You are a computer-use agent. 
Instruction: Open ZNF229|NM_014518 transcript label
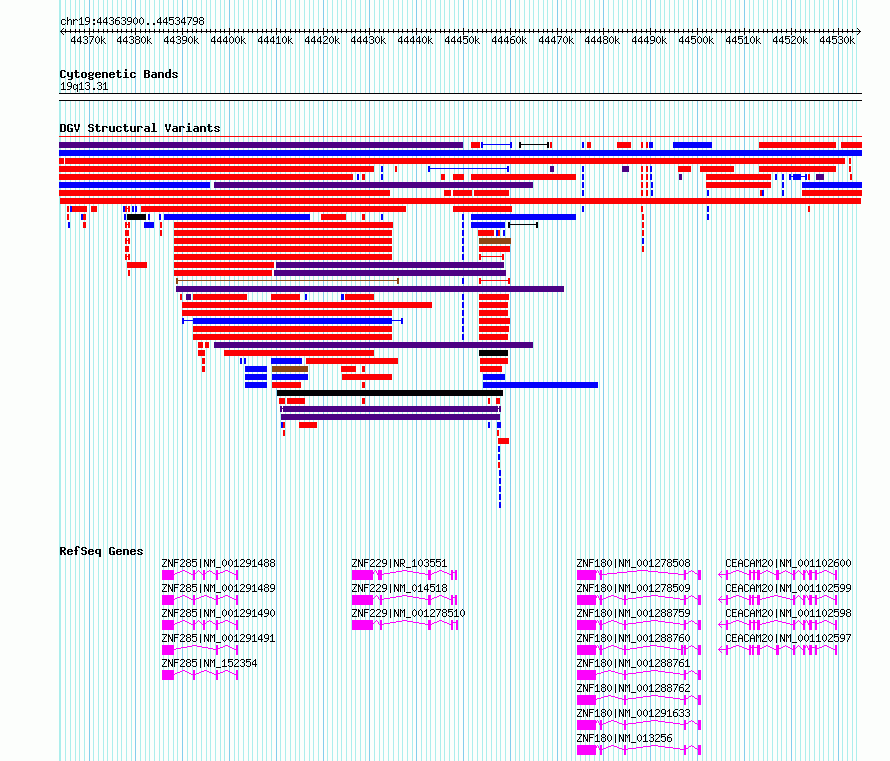click(x=399, y=588)
